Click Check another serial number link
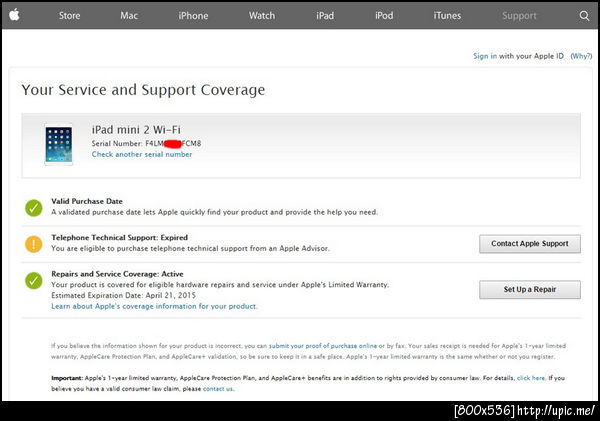 tap(142, 154)
